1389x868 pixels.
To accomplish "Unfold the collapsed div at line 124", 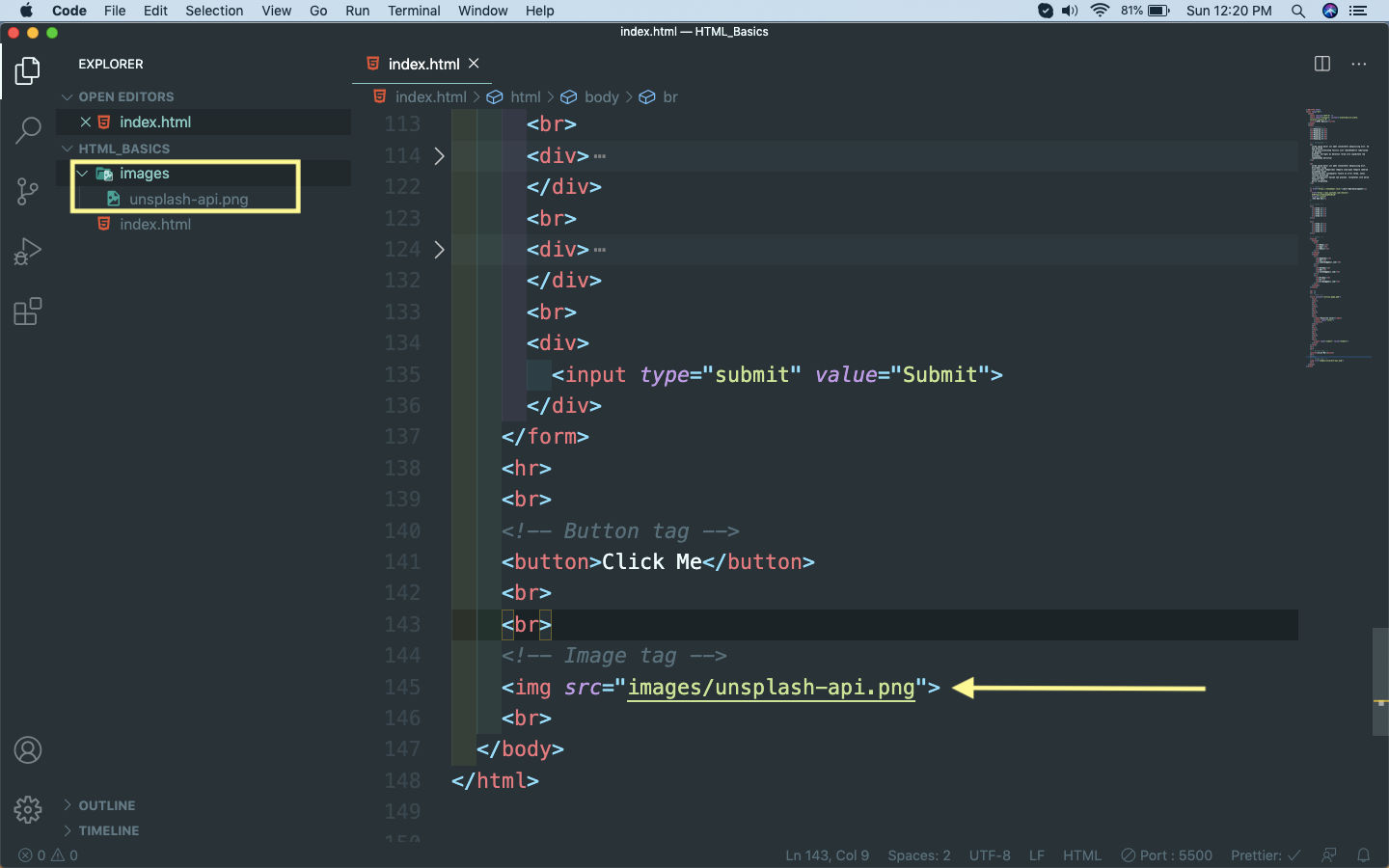I will tap(439, 250).
